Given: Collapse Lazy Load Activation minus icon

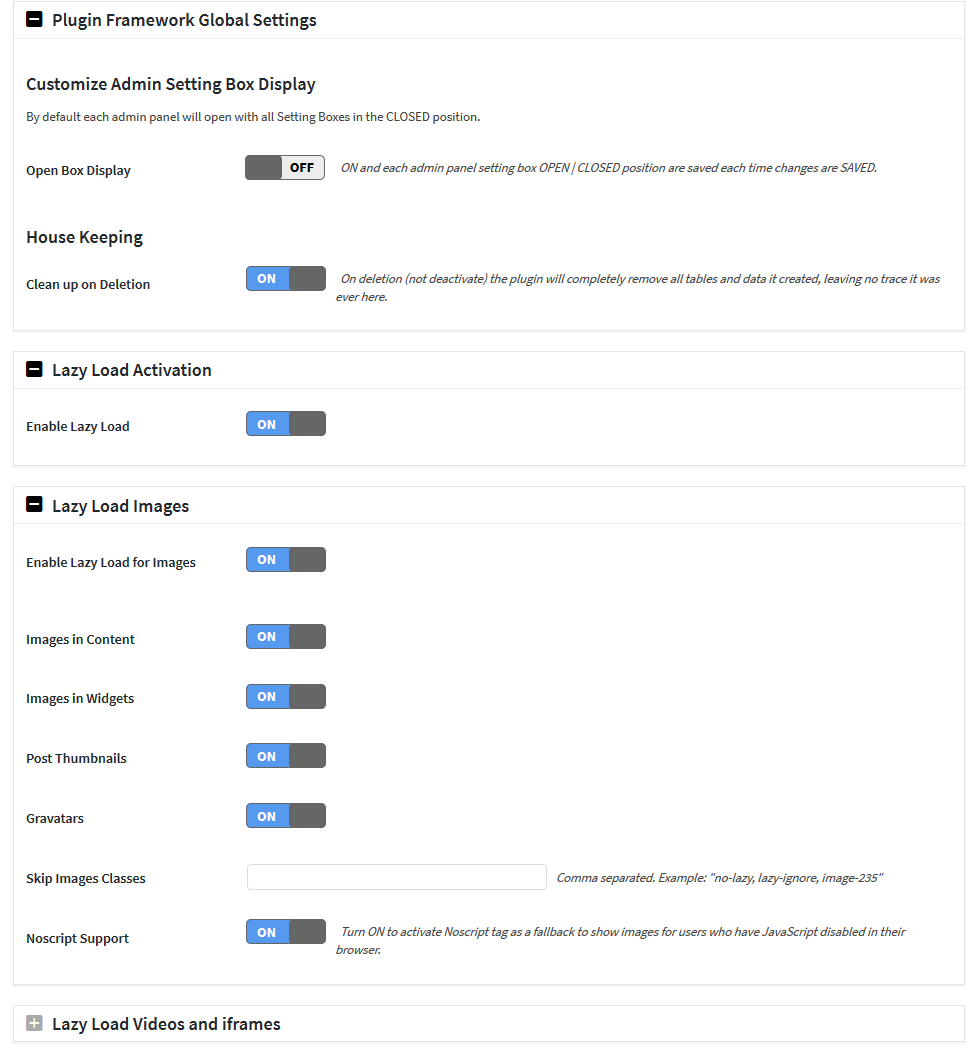Looking at the screenshot, I should tap(34, 369).
